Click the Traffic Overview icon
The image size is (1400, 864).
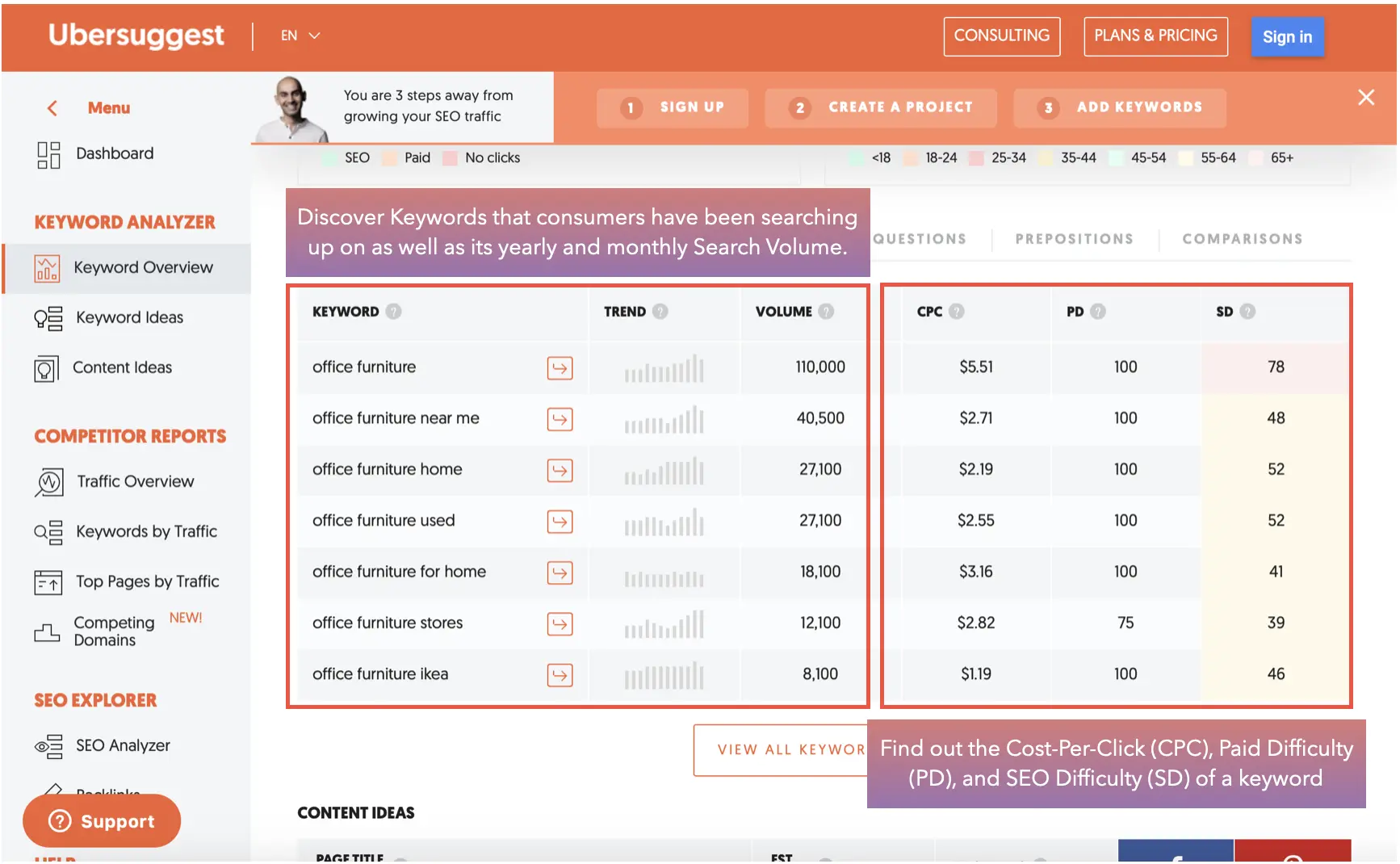tap(49, 482)
